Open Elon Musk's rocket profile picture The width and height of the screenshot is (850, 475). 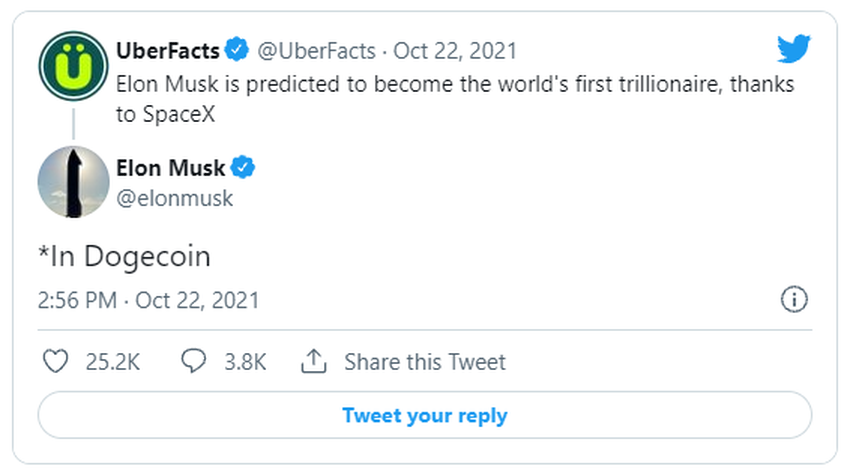coord(73,181)
